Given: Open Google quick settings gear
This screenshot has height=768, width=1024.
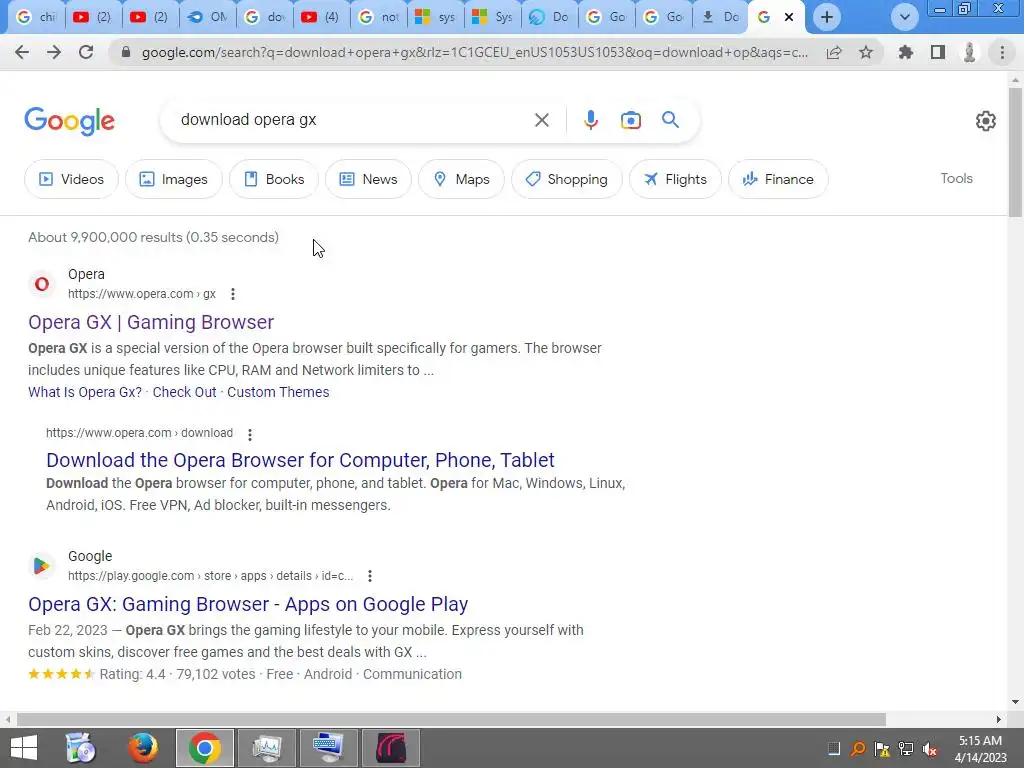Looking at the screenshot, I should pyautogui.click(x=985, y=121).
